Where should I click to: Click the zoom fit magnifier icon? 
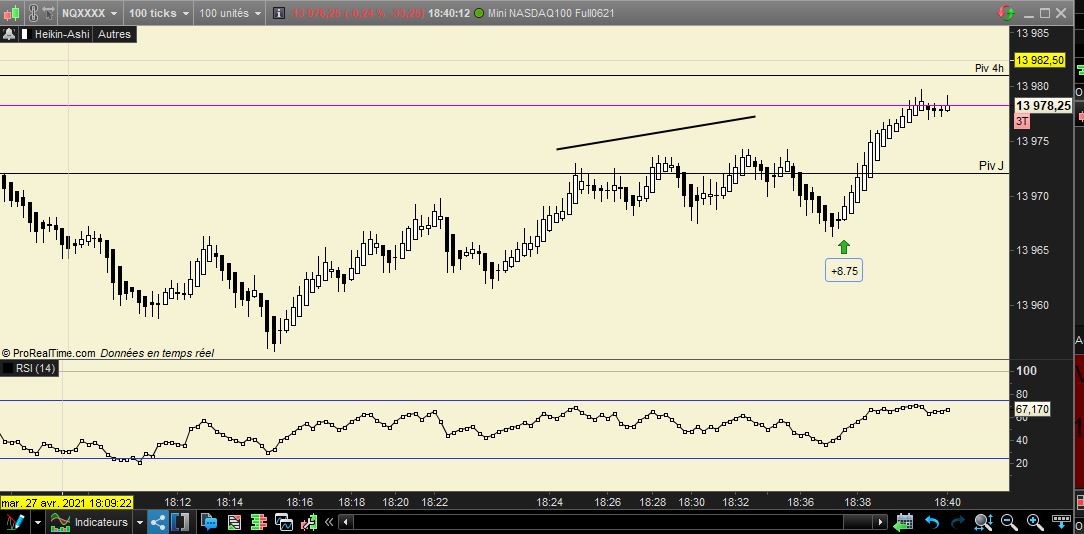pos(983,522)
